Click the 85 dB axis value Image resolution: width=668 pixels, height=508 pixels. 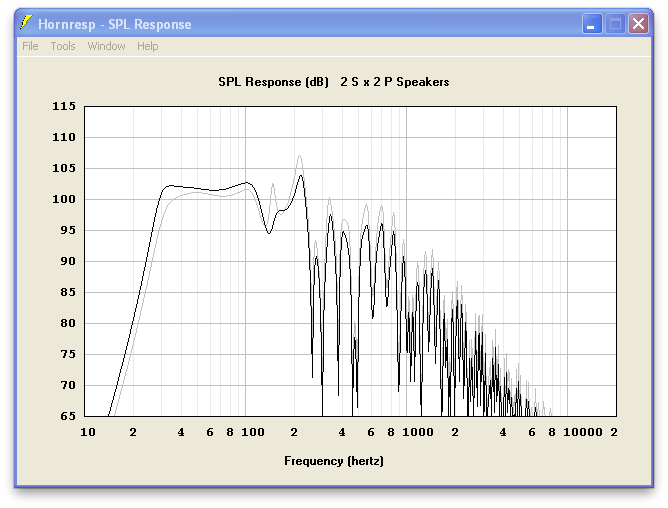(68, 292)
